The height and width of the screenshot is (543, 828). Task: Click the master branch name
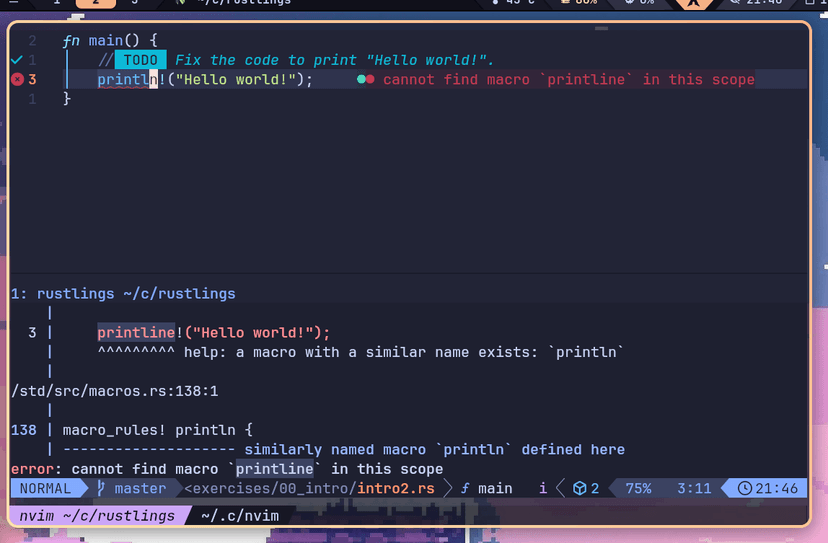click(x=140, y=489)
